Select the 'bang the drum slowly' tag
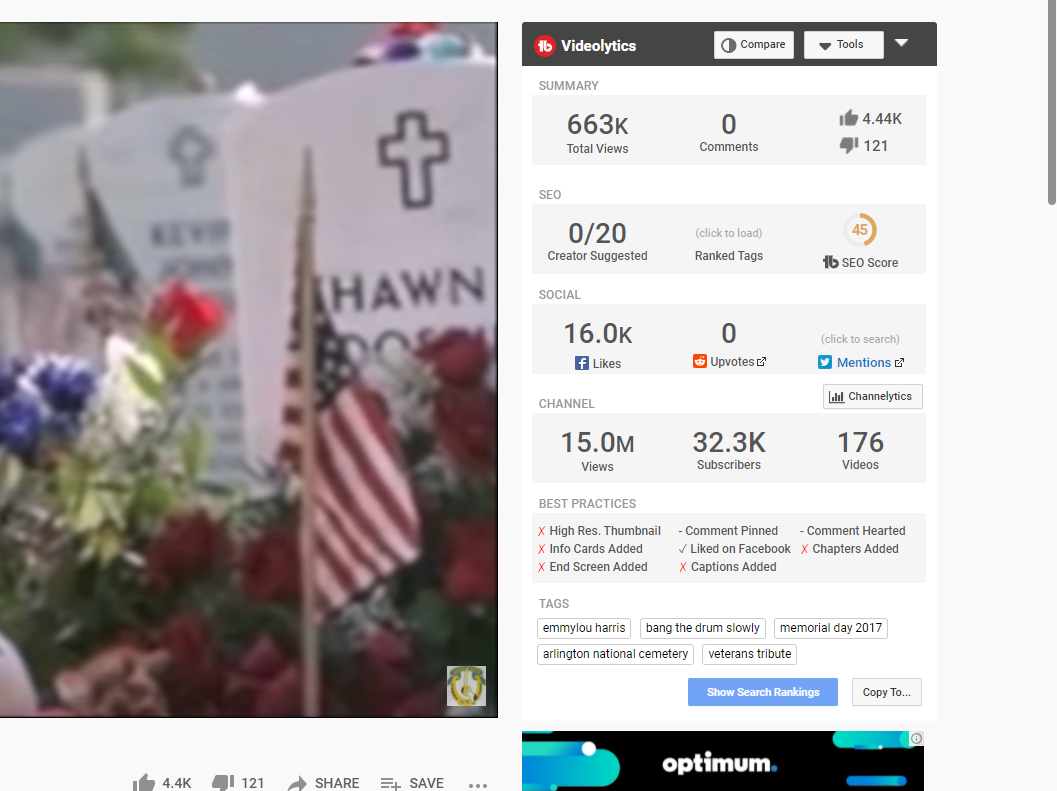1057x791 pixels. click(702, 628)
